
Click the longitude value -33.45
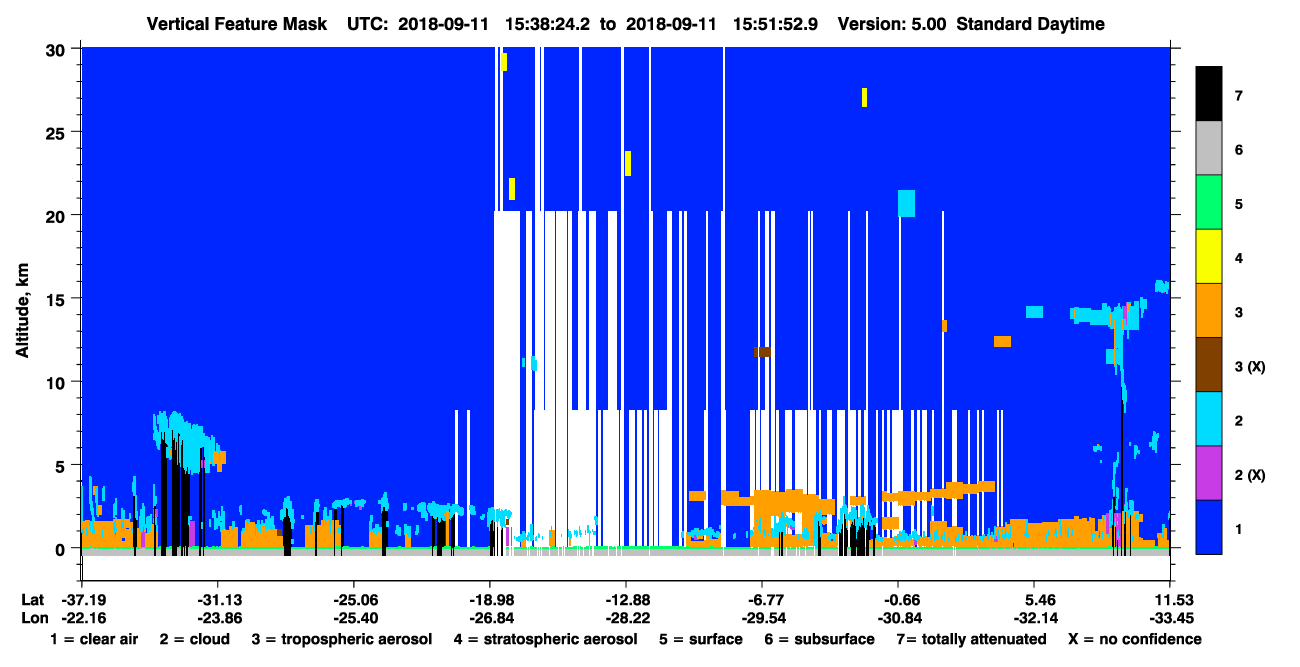tap(1170, 618)
